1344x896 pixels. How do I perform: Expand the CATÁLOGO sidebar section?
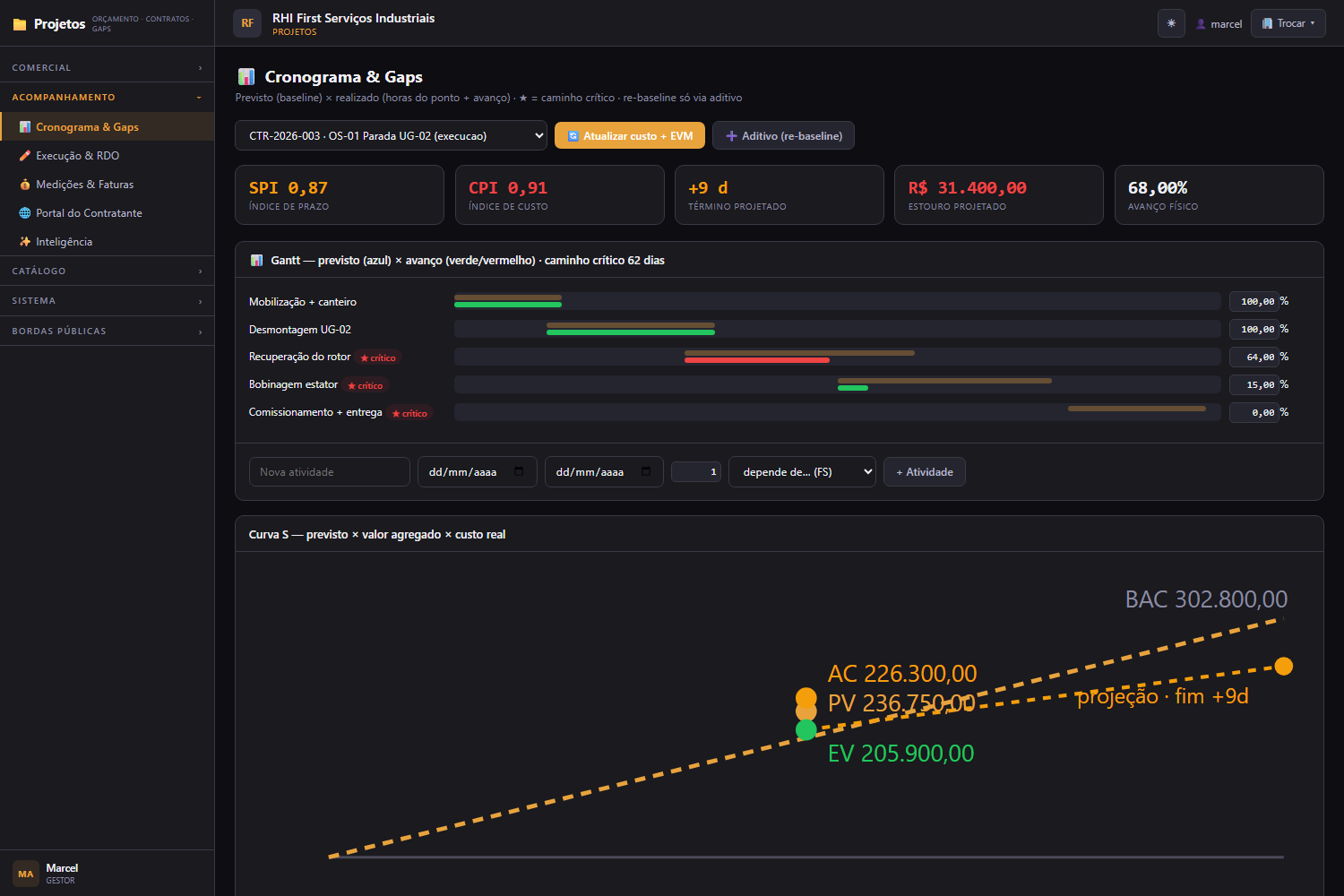pyautogui.click(x=108, y=271)
